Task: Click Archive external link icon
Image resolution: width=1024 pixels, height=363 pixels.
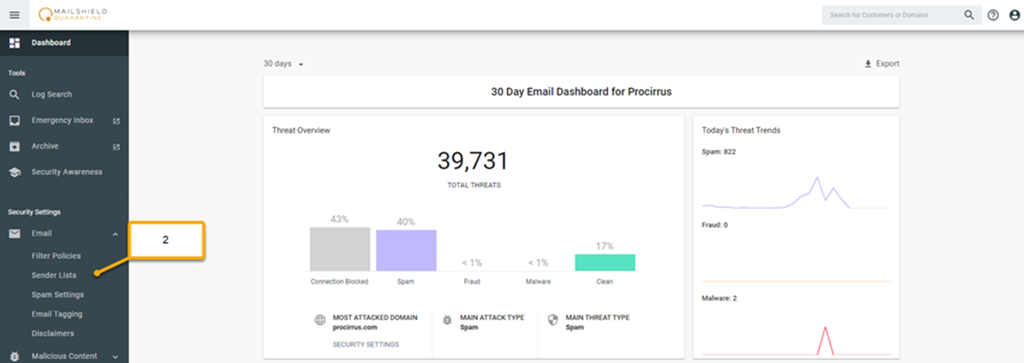Action: (116, 146)
